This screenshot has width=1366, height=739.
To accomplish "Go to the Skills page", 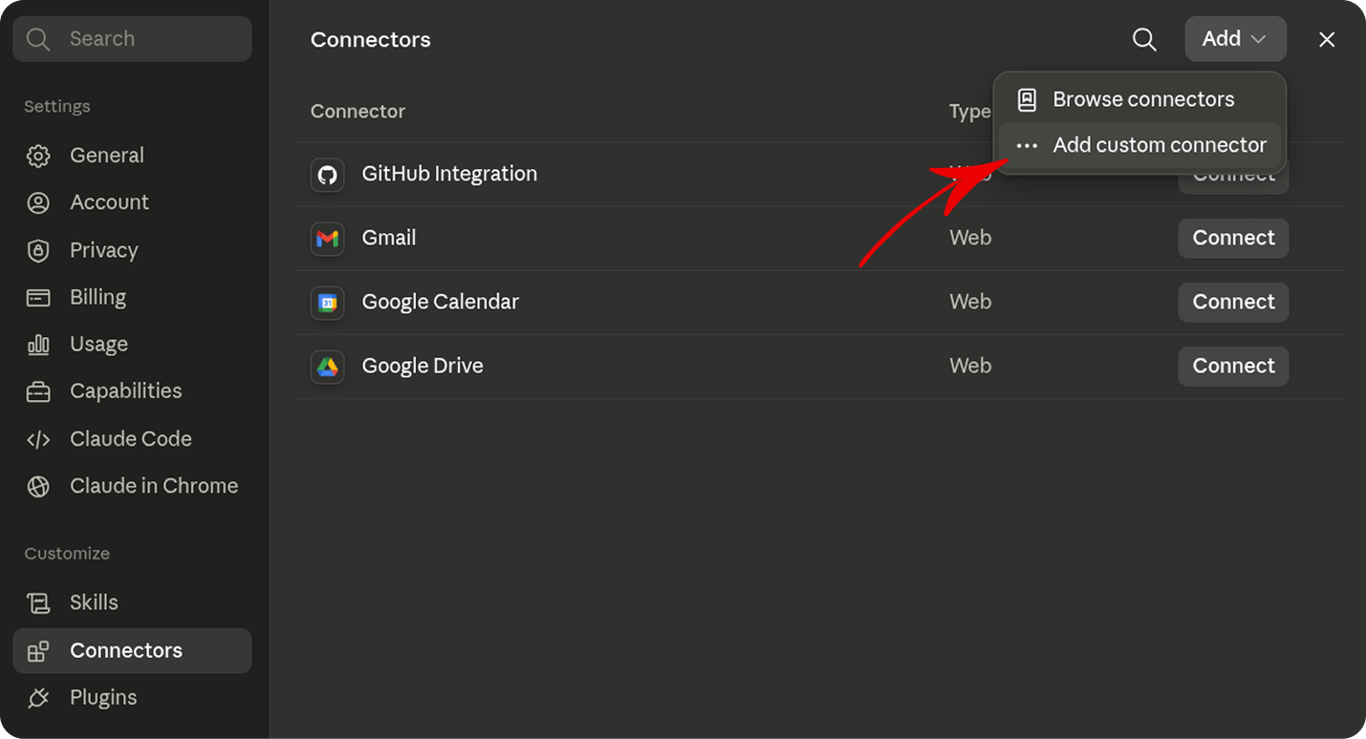I will 132,603.
